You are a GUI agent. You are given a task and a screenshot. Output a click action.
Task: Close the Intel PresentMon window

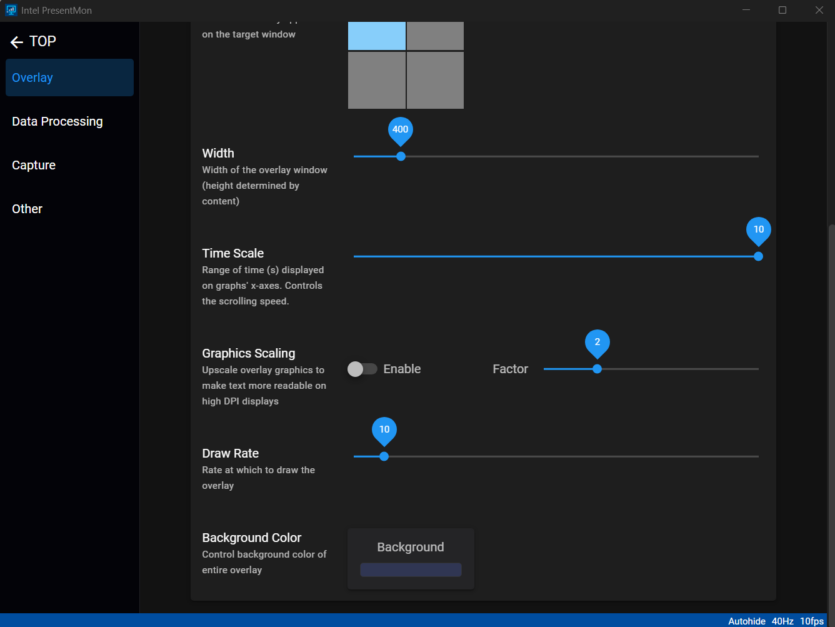[x=819, y=10]
